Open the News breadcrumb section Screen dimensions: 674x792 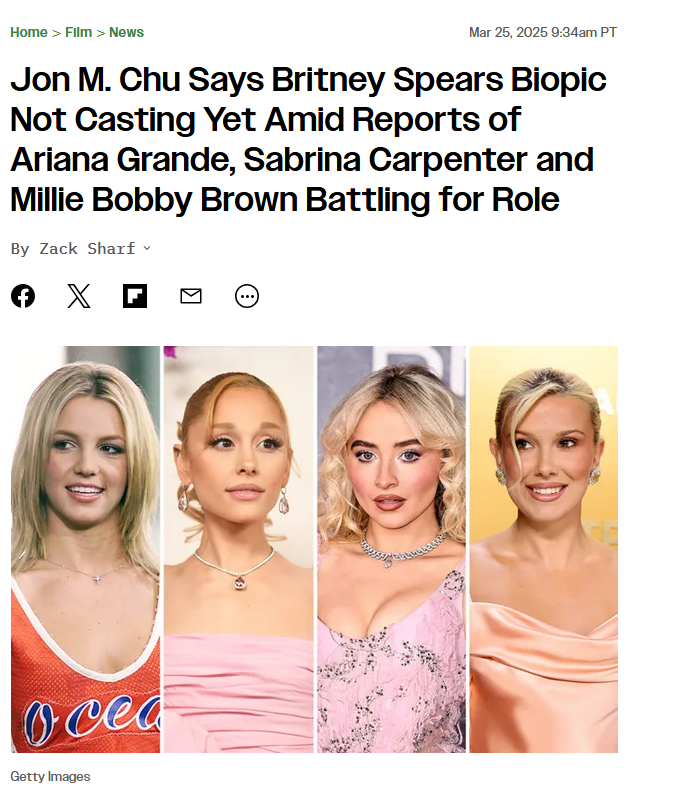coord(126,32)
